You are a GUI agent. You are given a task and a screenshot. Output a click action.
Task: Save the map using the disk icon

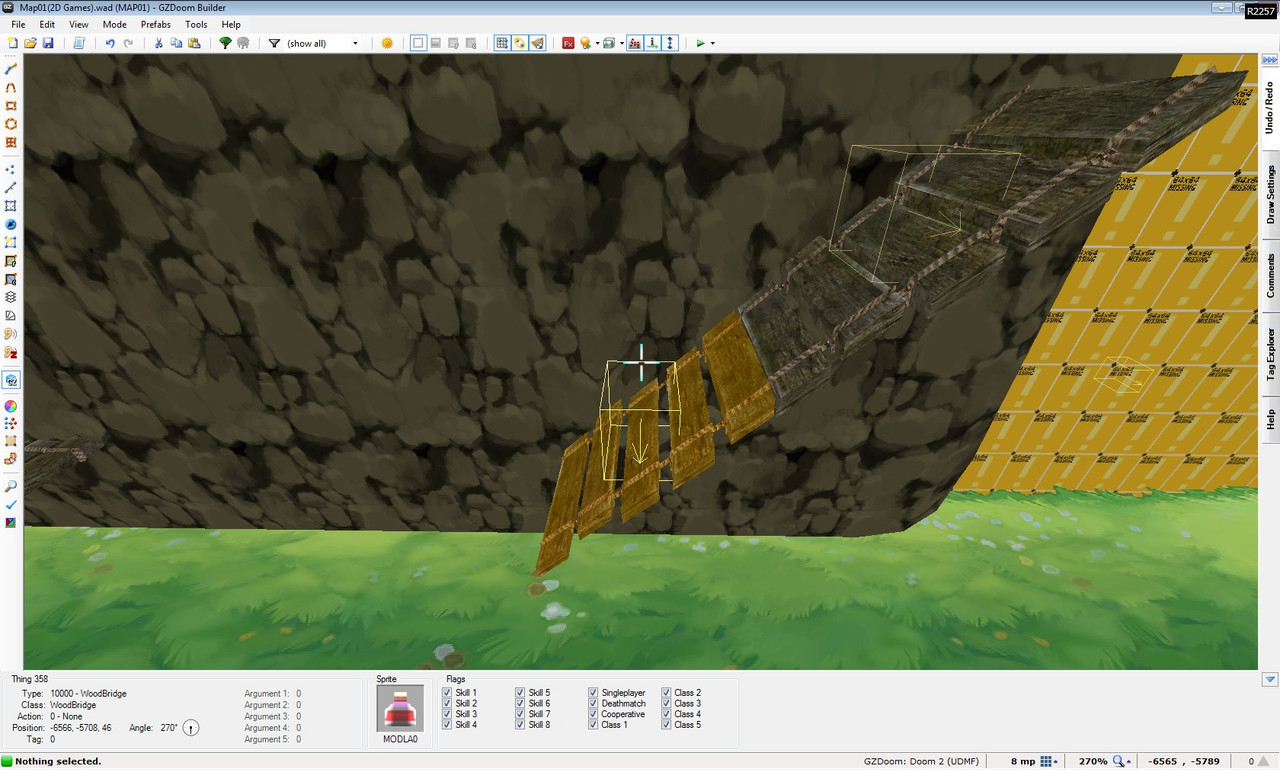tap(48, 43)
